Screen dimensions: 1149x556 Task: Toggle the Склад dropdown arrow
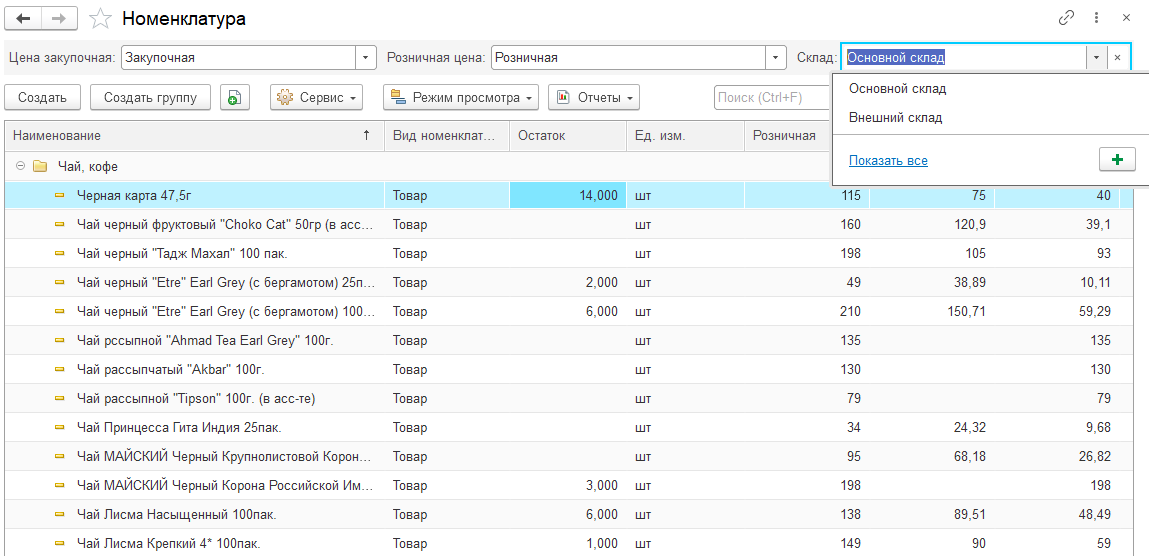coord(1096,57)
